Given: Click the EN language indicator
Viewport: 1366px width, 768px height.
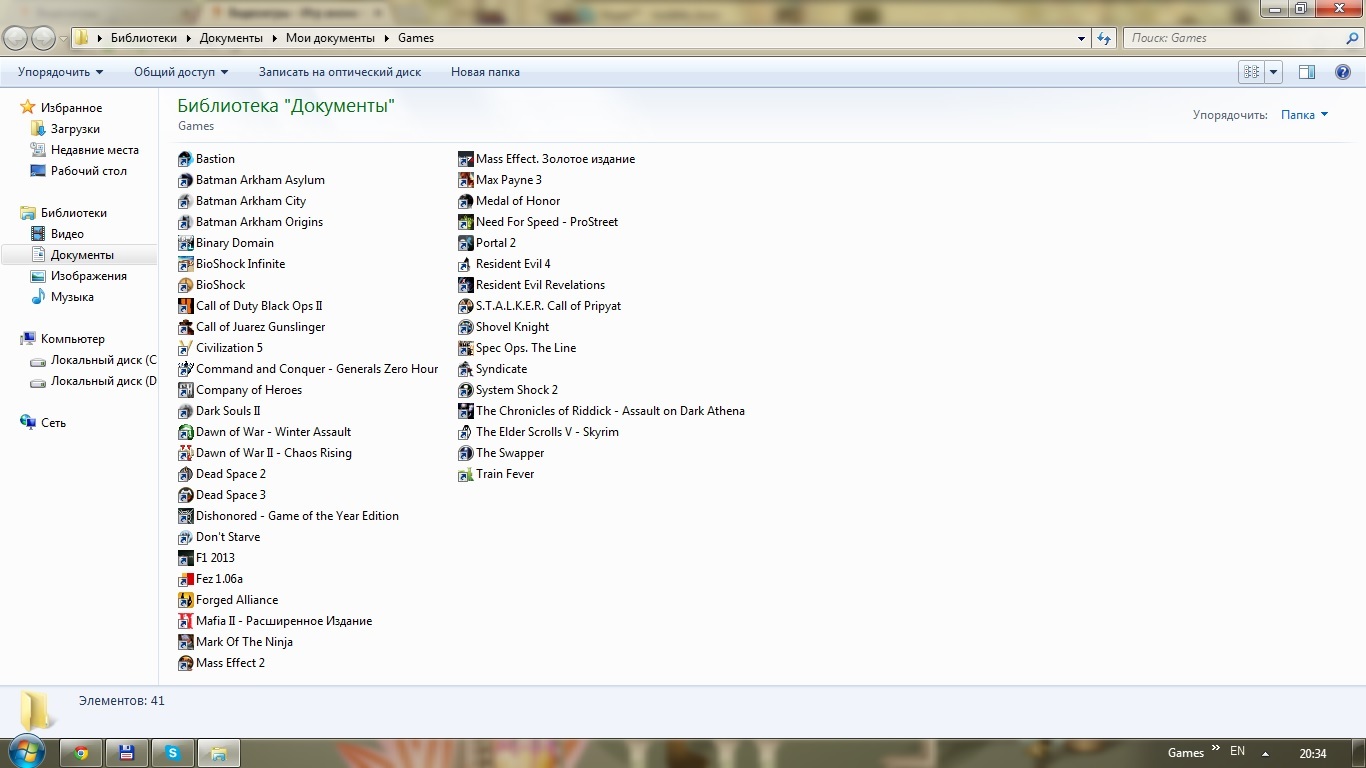Looking at the screenshot, I should tap(1238, 752).
